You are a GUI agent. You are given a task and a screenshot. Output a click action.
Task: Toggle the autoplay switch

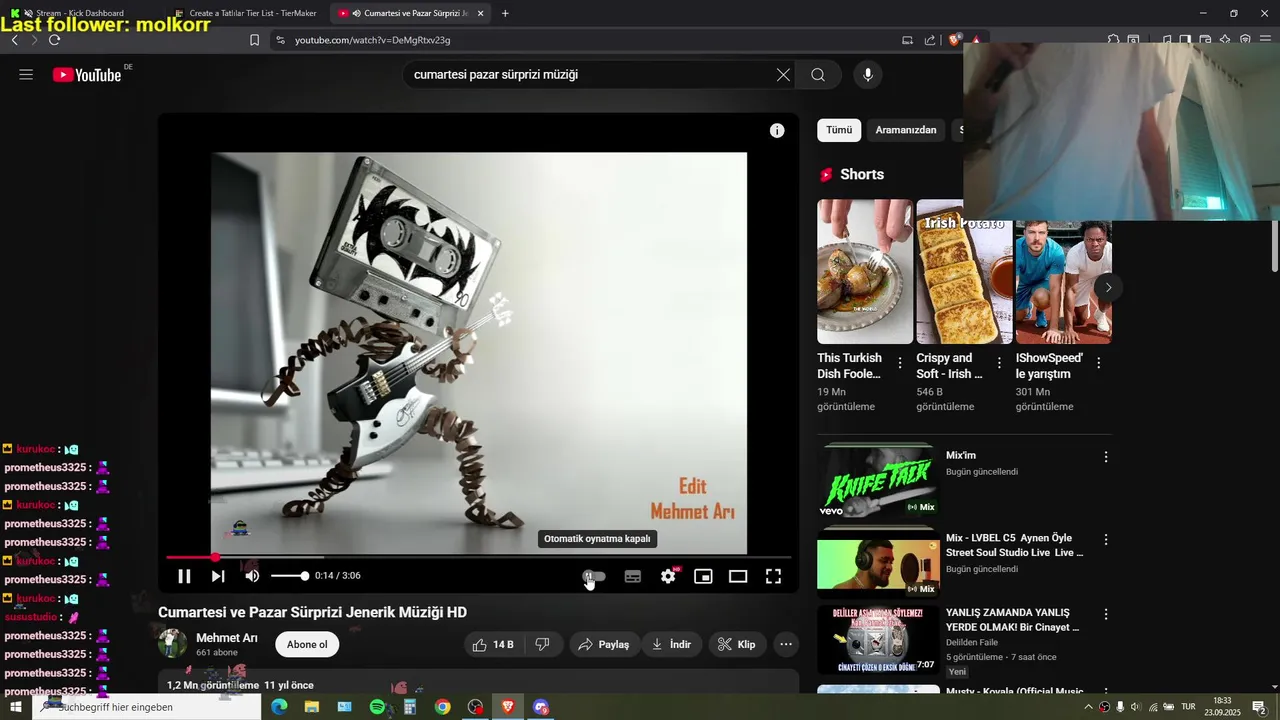coord(595,576)
